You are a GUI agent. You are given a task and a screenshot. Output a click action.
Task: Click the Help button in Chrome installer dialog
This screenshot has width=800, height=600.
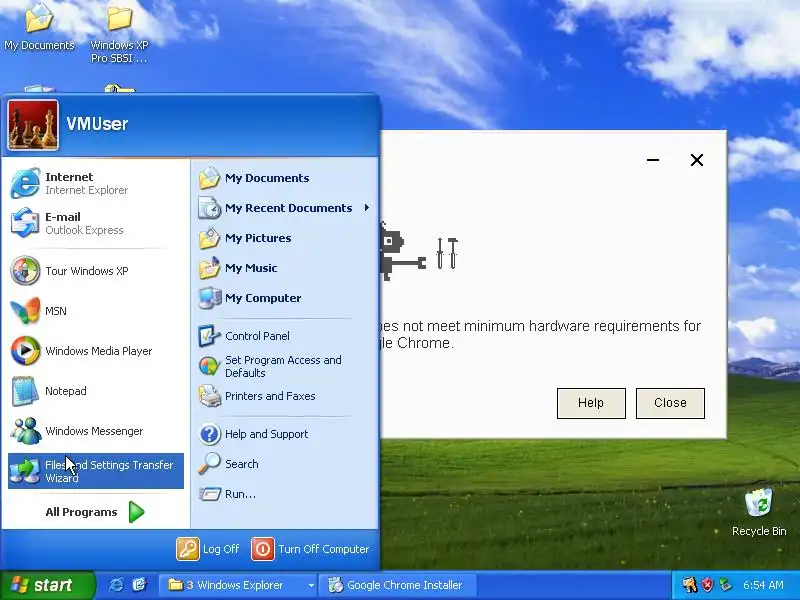[591, 403]
